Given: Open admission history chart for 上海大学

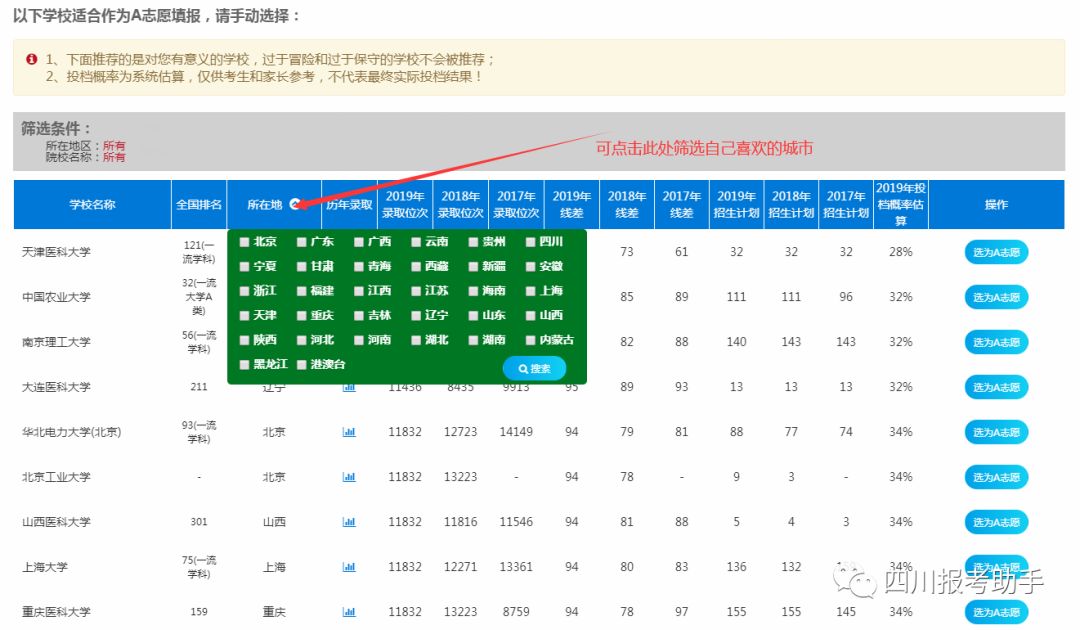Looking at the screenshot, I should [x=349, y=567].
